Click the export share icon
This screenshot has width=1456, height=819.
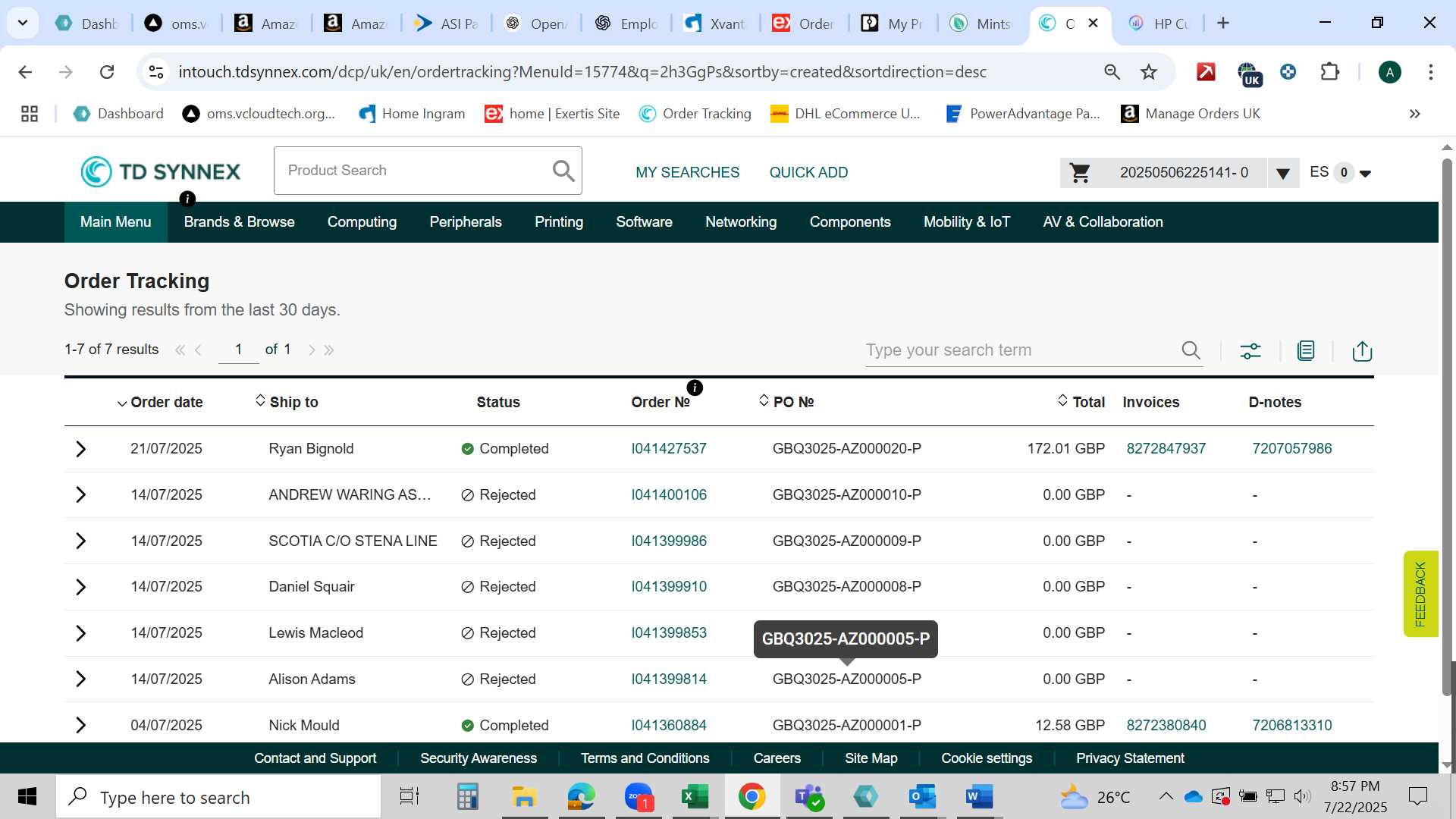1362,350
